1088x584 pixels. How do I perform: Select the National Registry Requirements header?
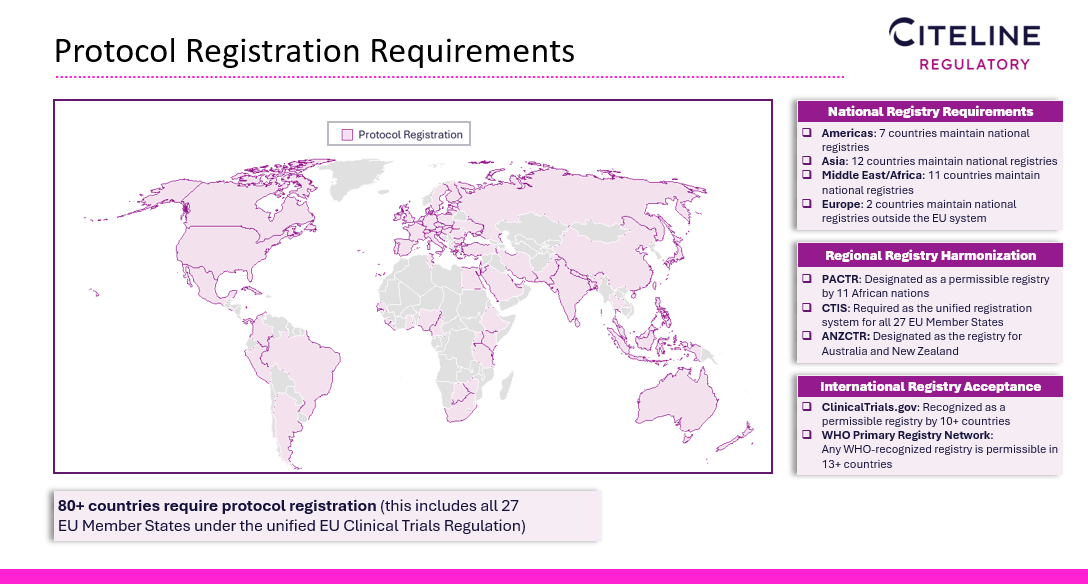930,111
